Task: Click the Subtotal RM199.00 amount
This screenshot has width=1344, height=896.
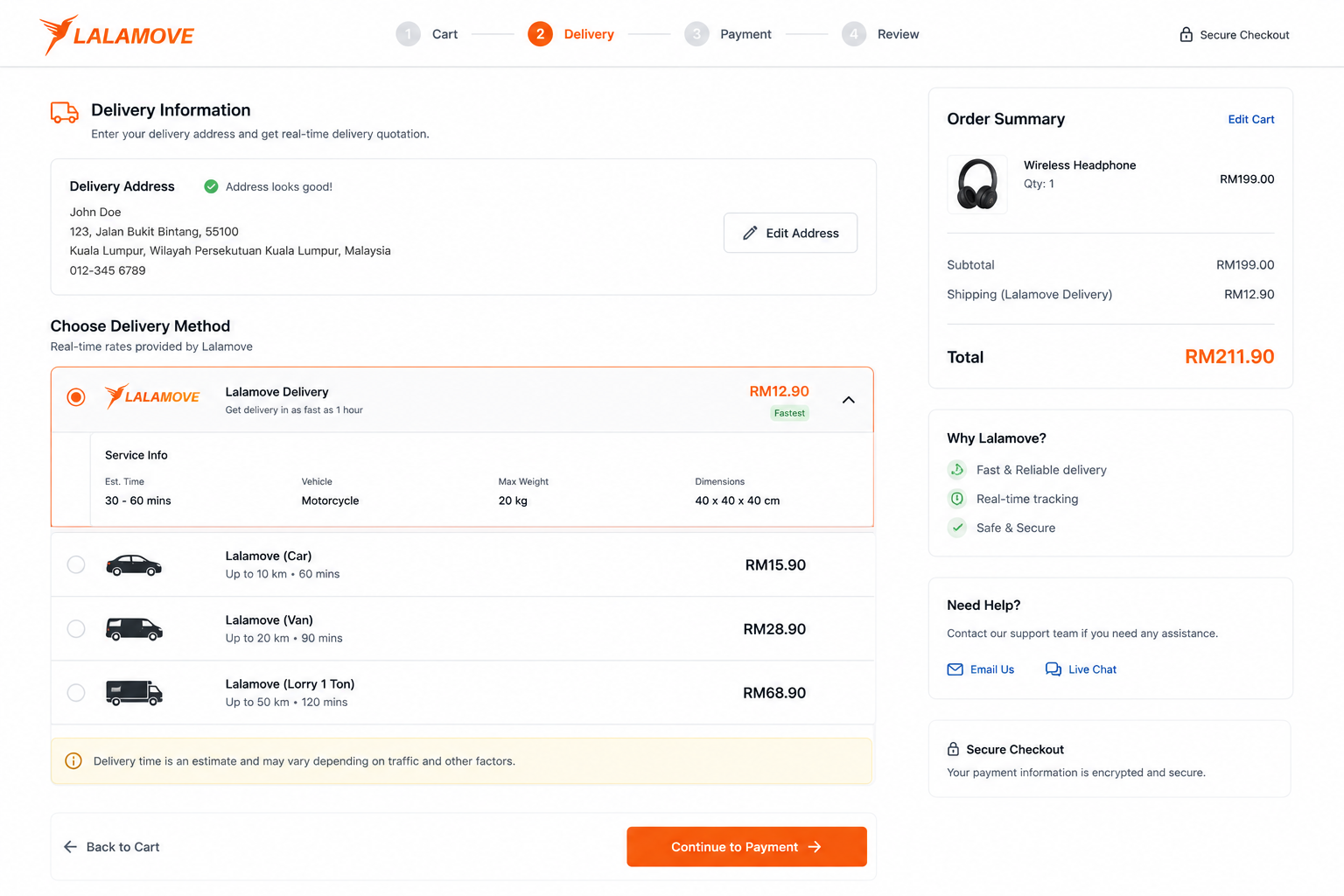Action: [x=1245, y=264]
